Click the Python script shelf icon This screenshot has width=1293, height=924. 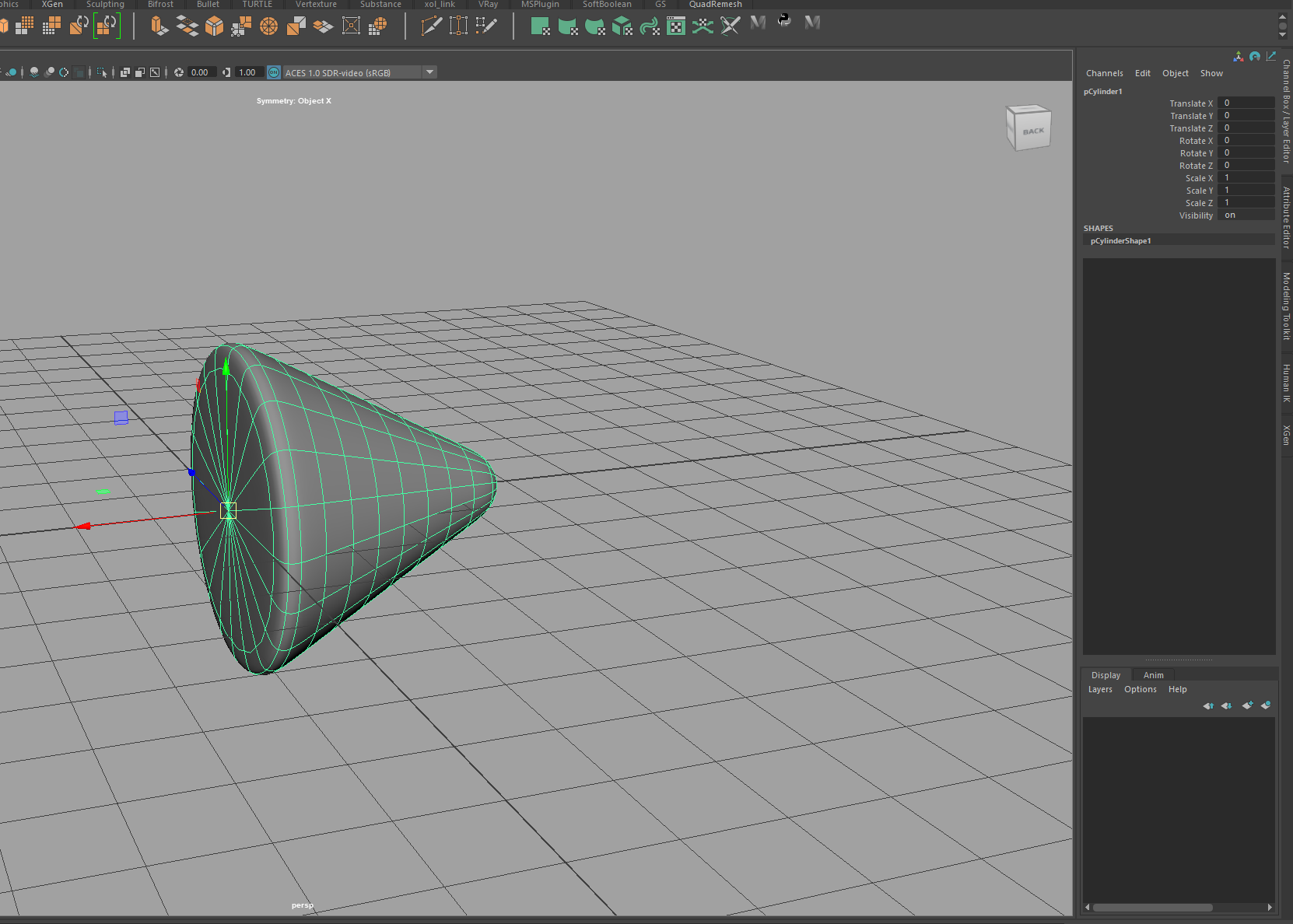point(784,21)
